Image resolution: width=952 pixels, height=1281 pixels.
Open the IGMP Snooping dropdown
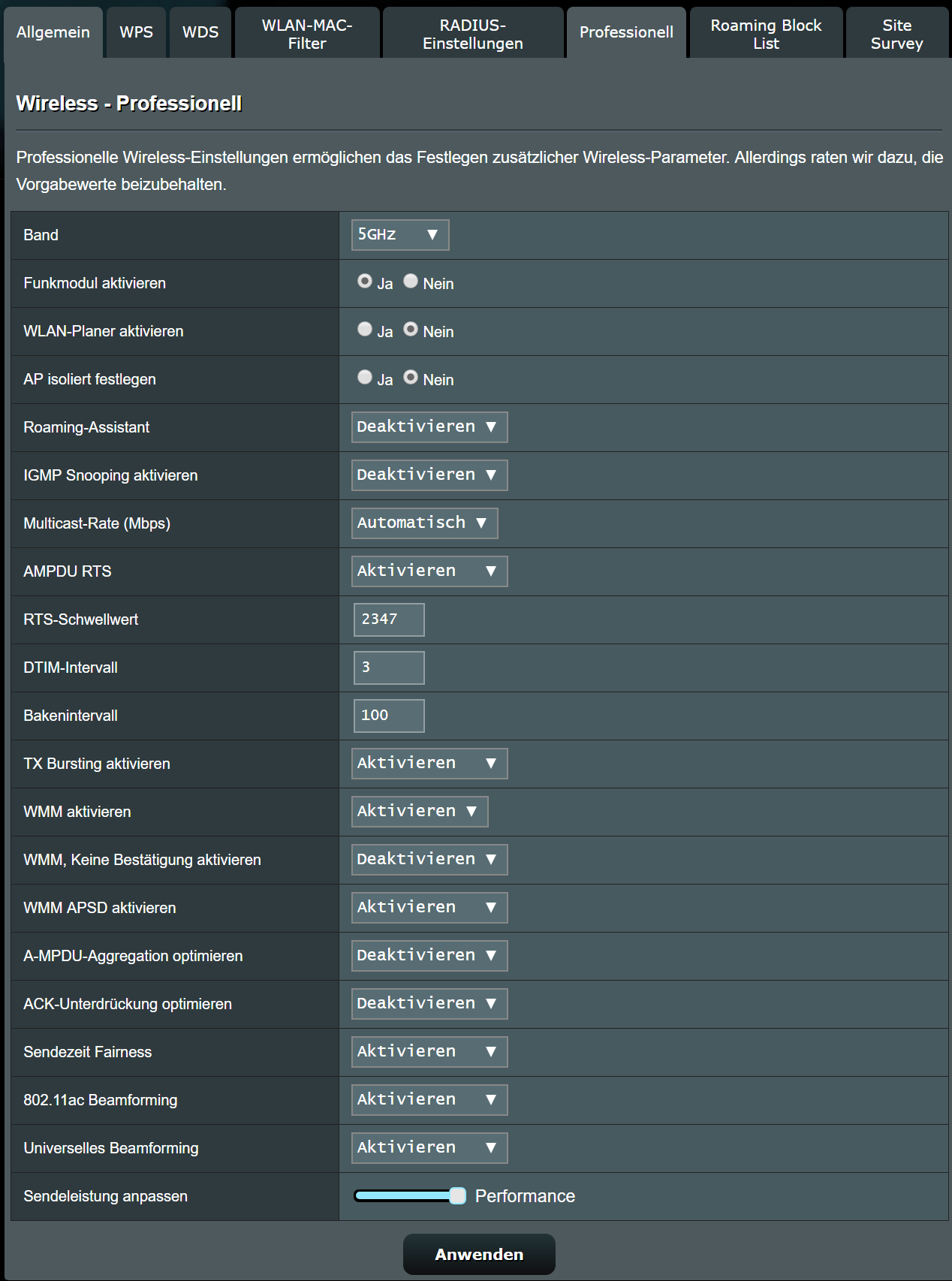coord(429,475)
